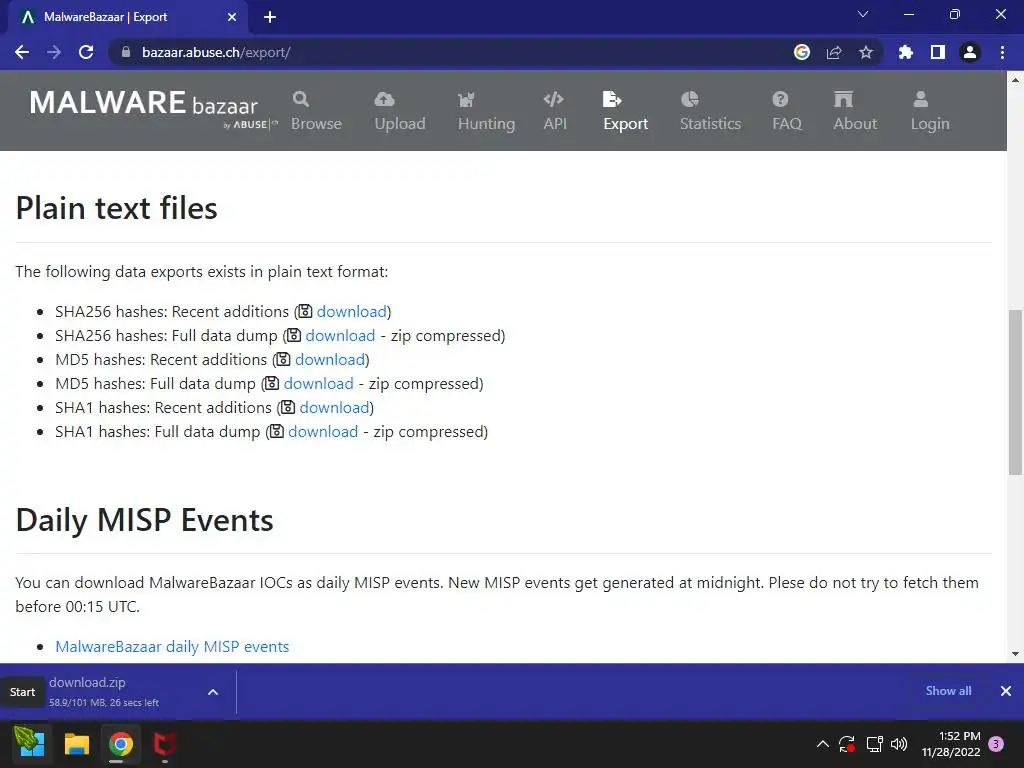Download SHA256 full data dump zip

(340, 336)
